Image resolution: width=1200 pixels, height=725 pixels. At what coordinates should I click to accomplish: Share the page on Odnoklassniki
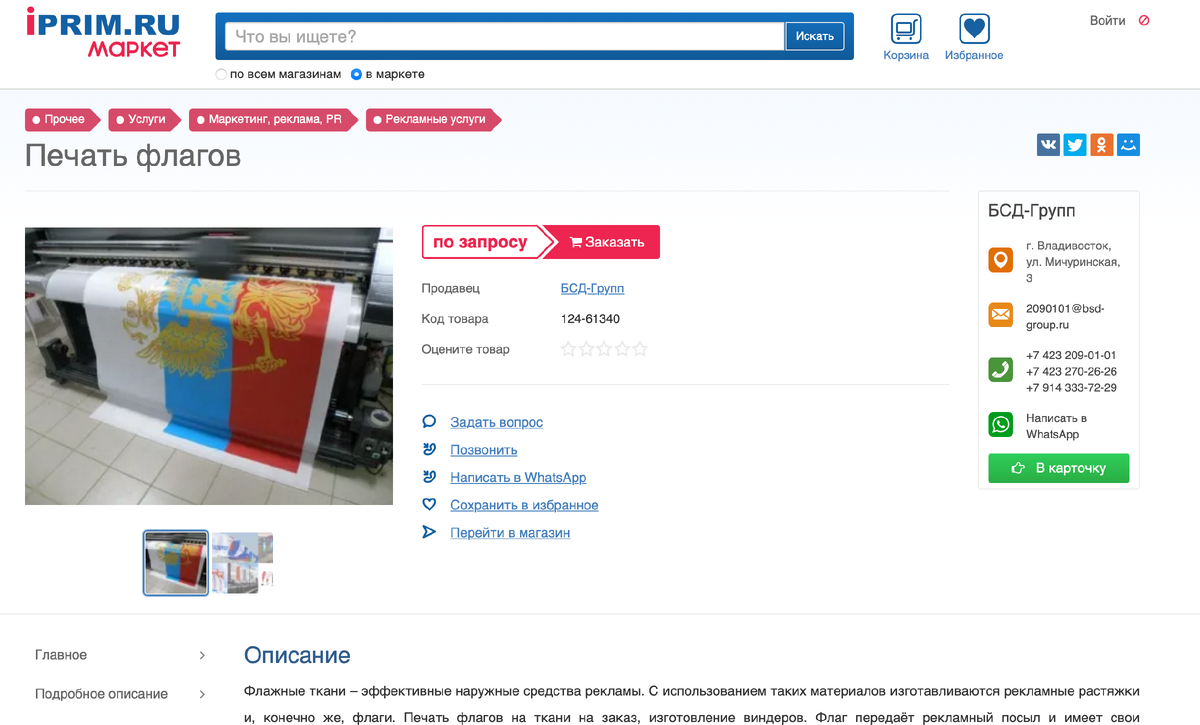point(1102,145)
